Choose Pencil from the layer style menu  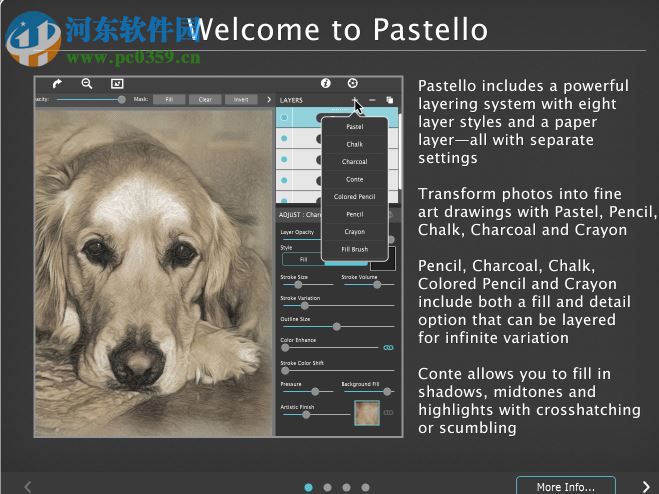click(354, 214)
